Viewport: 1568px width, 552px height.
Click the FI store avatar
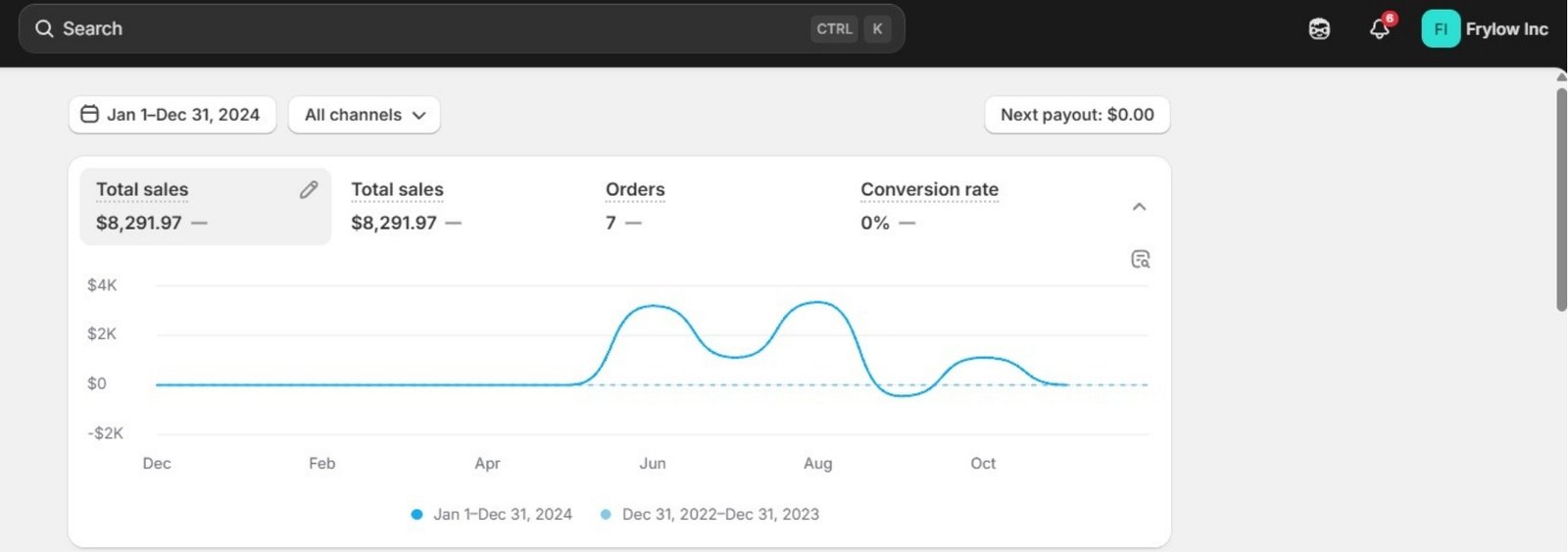tap(1440, 29)
